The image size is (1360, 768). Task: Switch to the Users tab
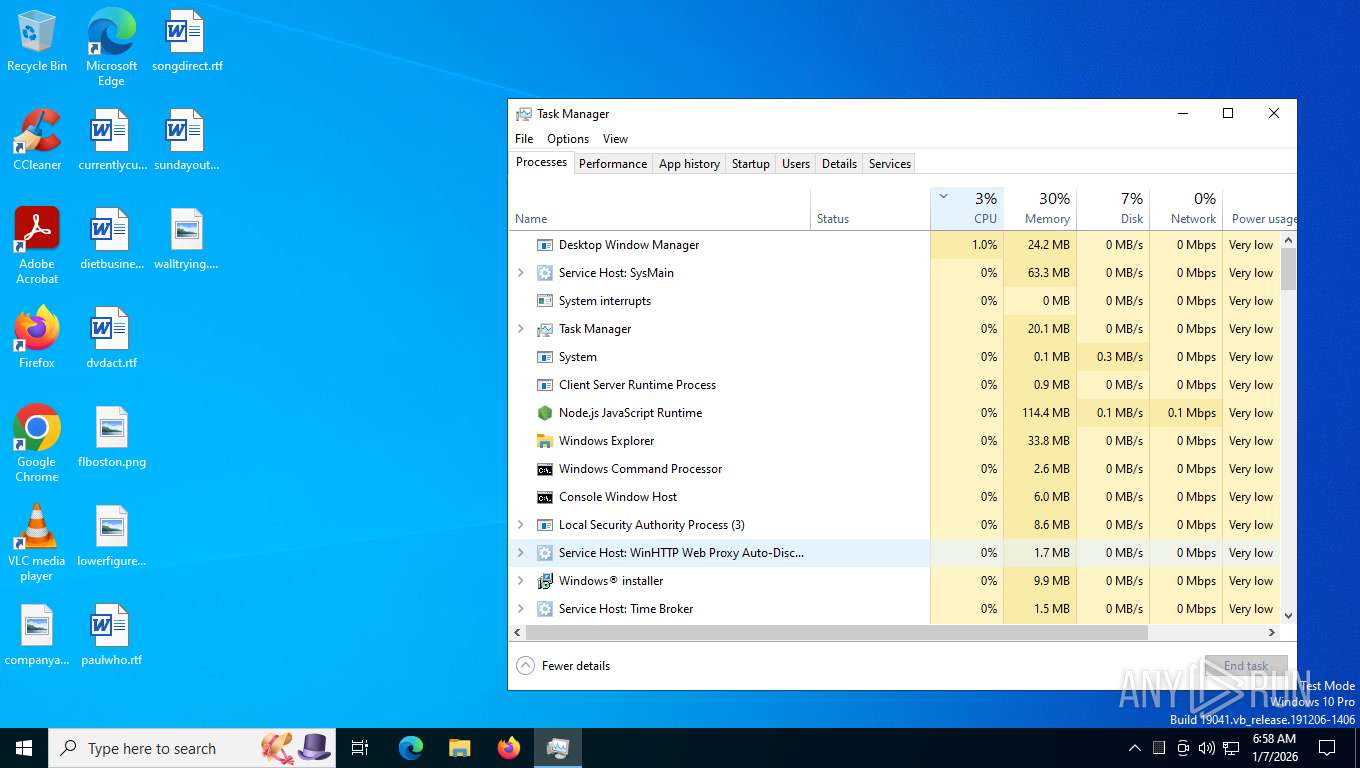click(x=796, y=164)
